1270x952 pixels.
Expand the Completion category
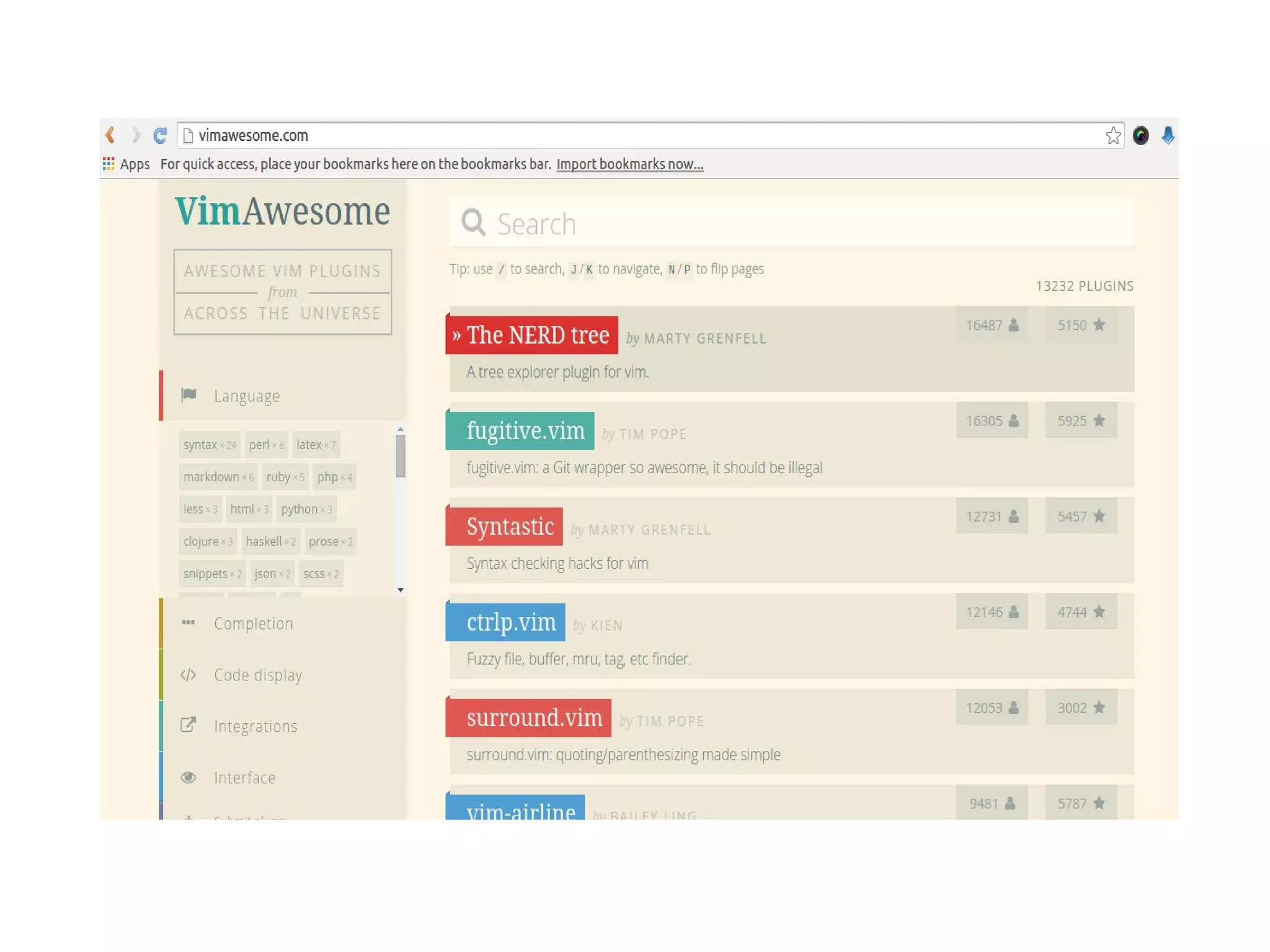pos(253,623)
